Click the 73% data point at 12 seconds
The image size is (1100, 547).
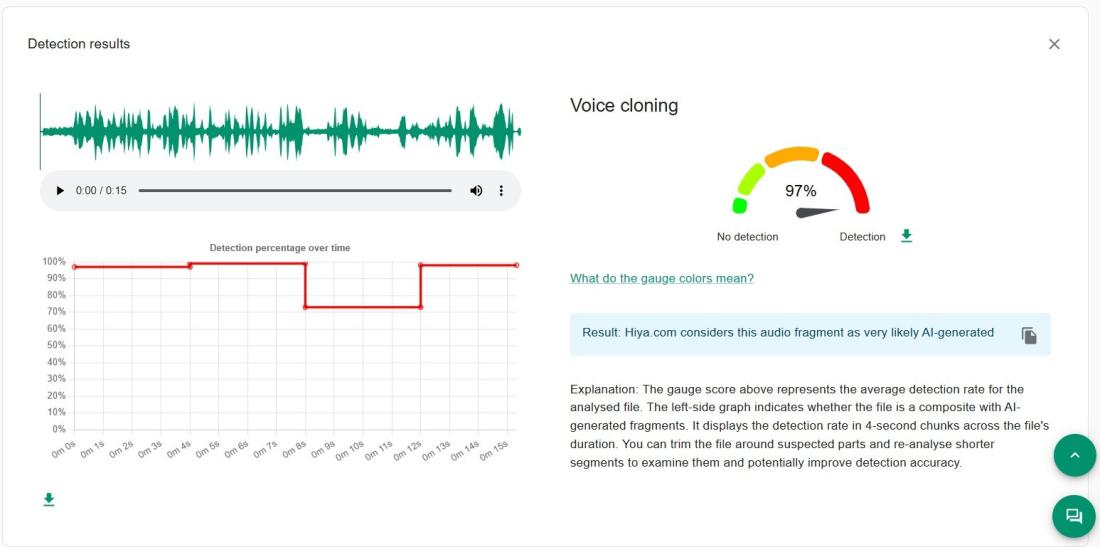(420, 307)
